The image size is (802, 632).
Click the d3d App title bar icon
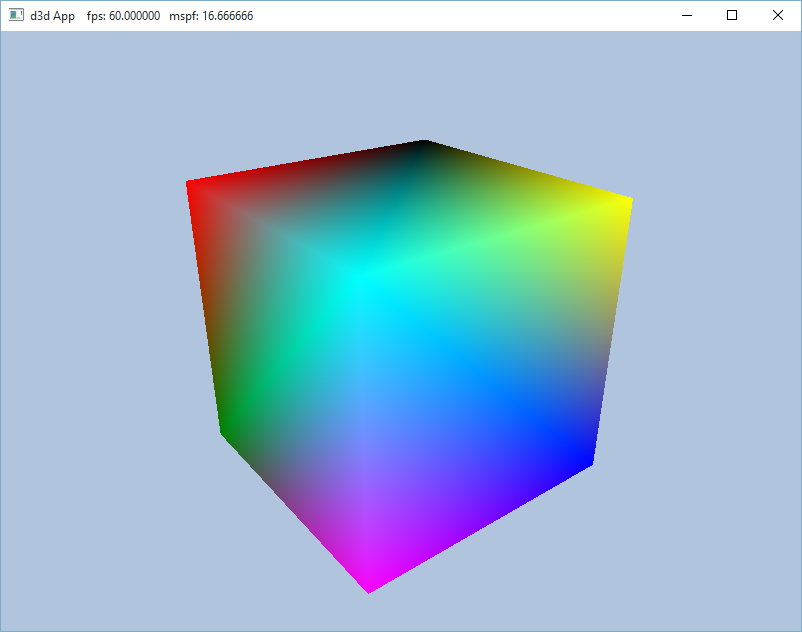pyautogui.click(x=16, y=16)
